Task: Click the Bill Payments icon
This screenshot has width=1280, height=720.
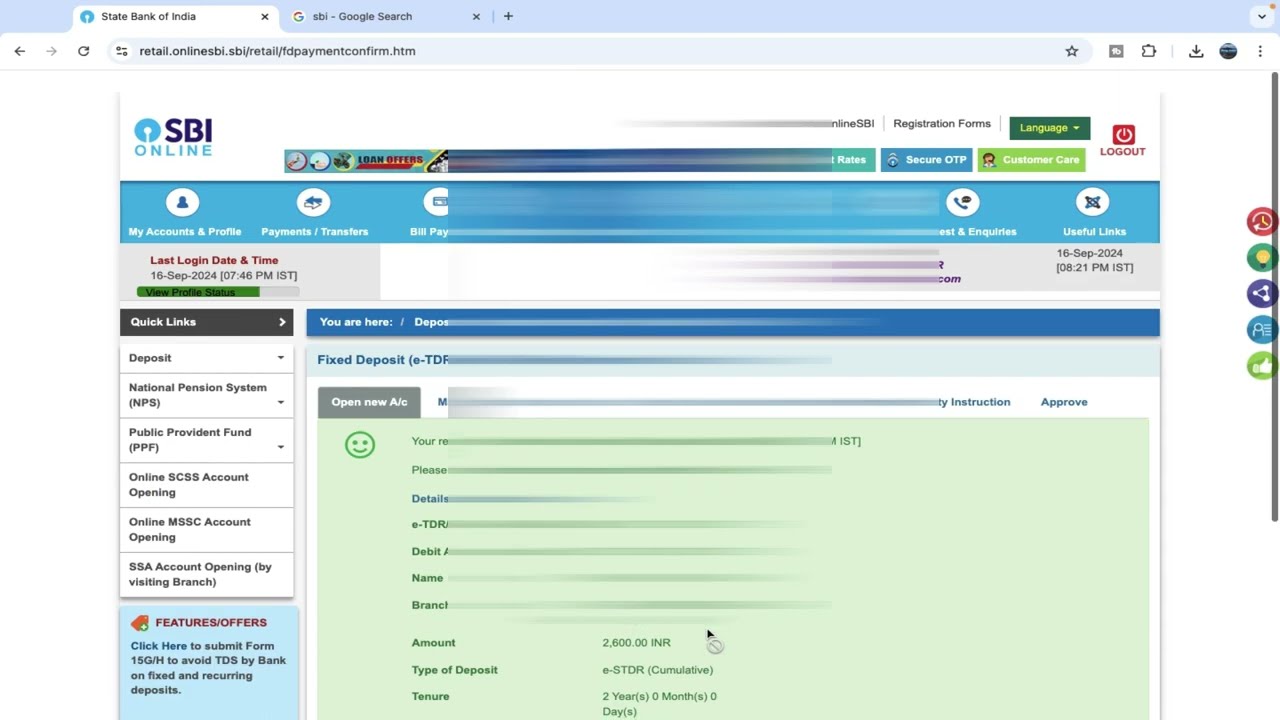Action: click(436, 203)
